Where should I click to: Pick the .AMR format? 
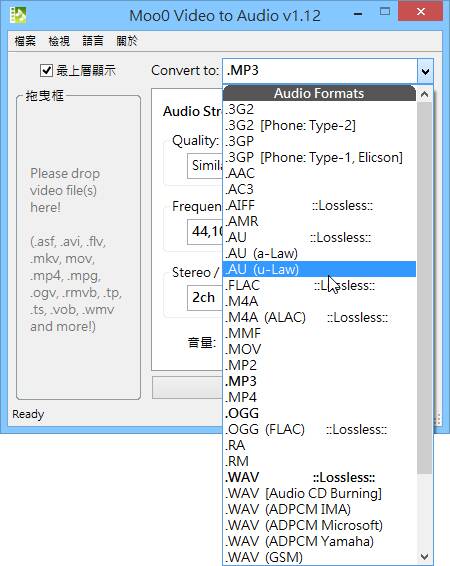coord(319,221)
